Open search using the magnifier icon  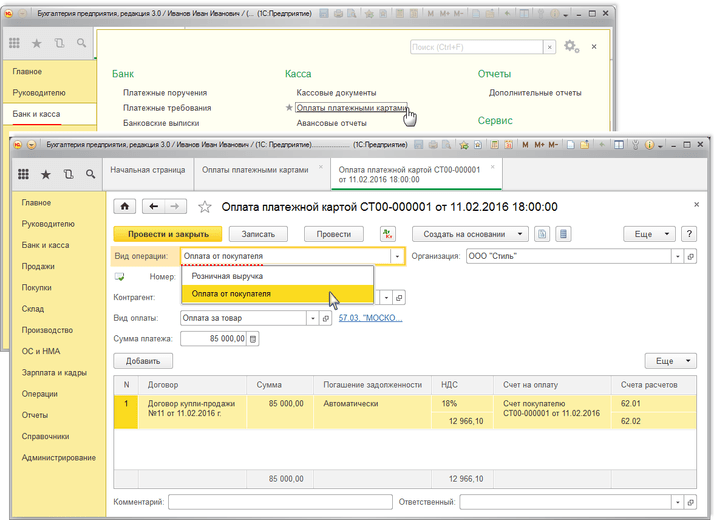coord(89,174)
